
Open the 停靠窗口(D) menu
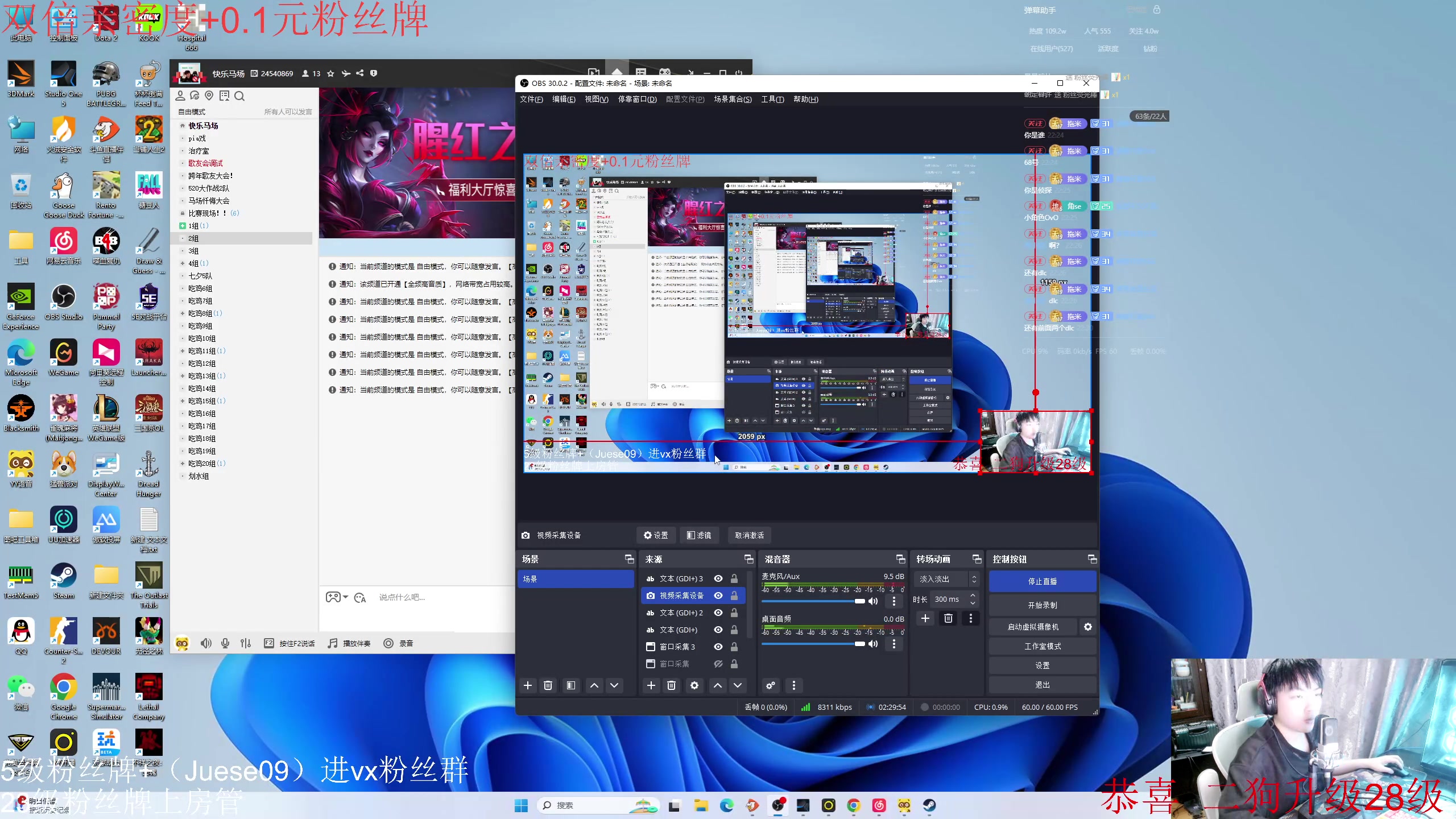coord(637,99)
